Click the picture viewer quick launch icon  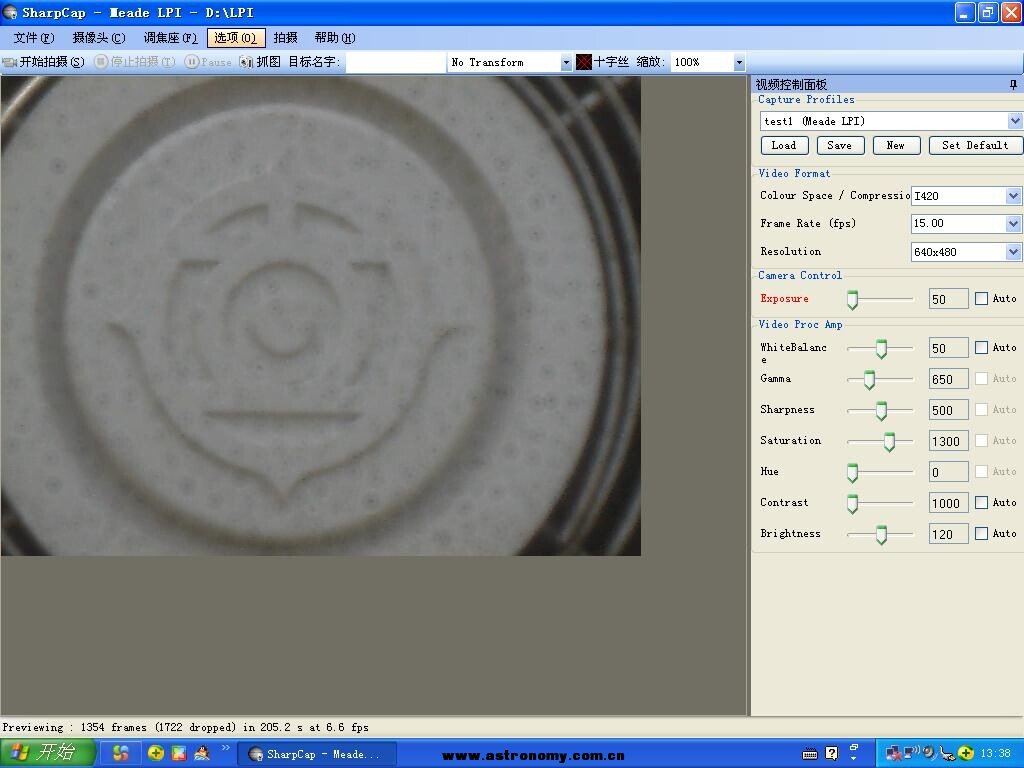click(179, 754)
